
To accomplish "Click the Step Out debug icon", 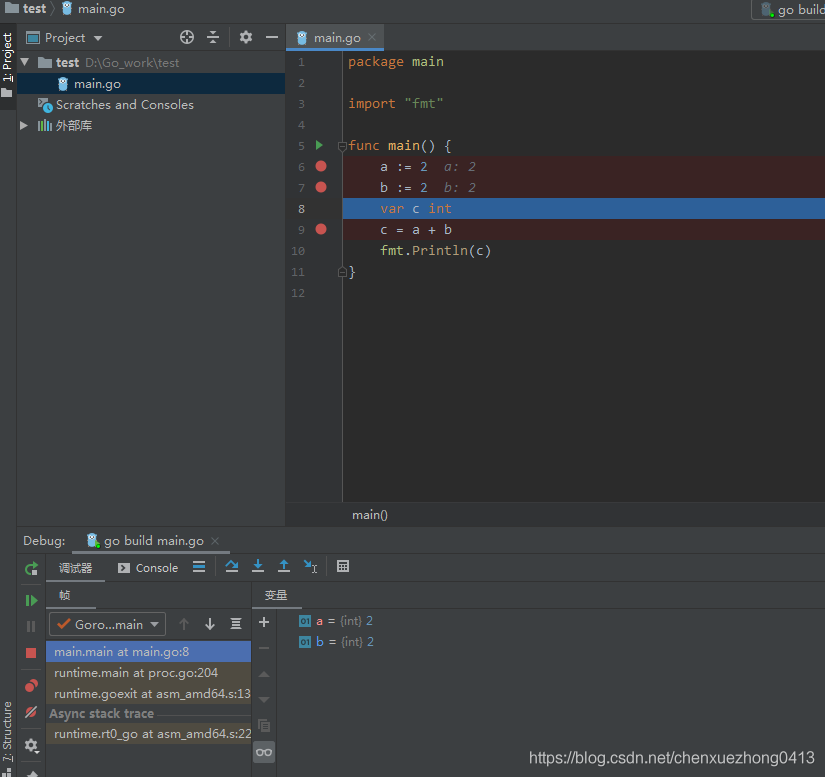I will click(x=284, y=566).
